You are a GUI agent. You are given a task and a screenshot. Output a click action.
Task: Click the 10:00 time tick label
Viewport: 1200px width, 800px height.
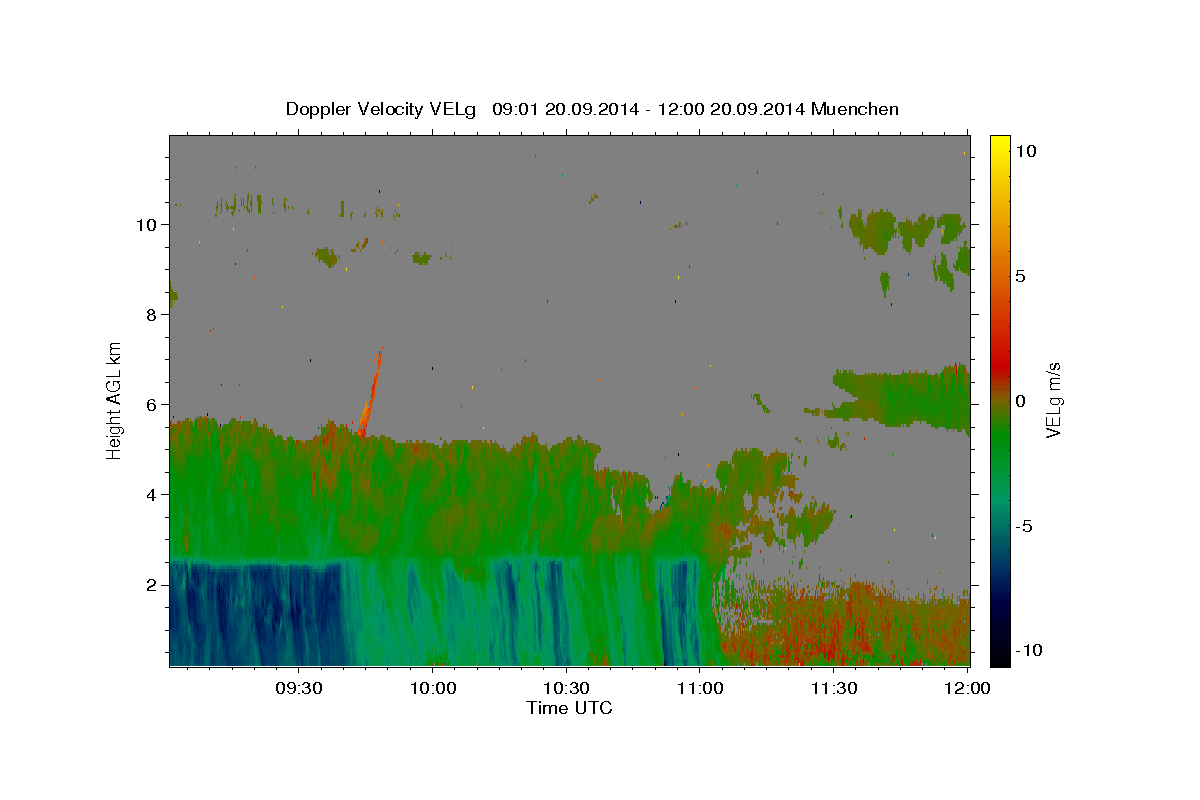433,688
